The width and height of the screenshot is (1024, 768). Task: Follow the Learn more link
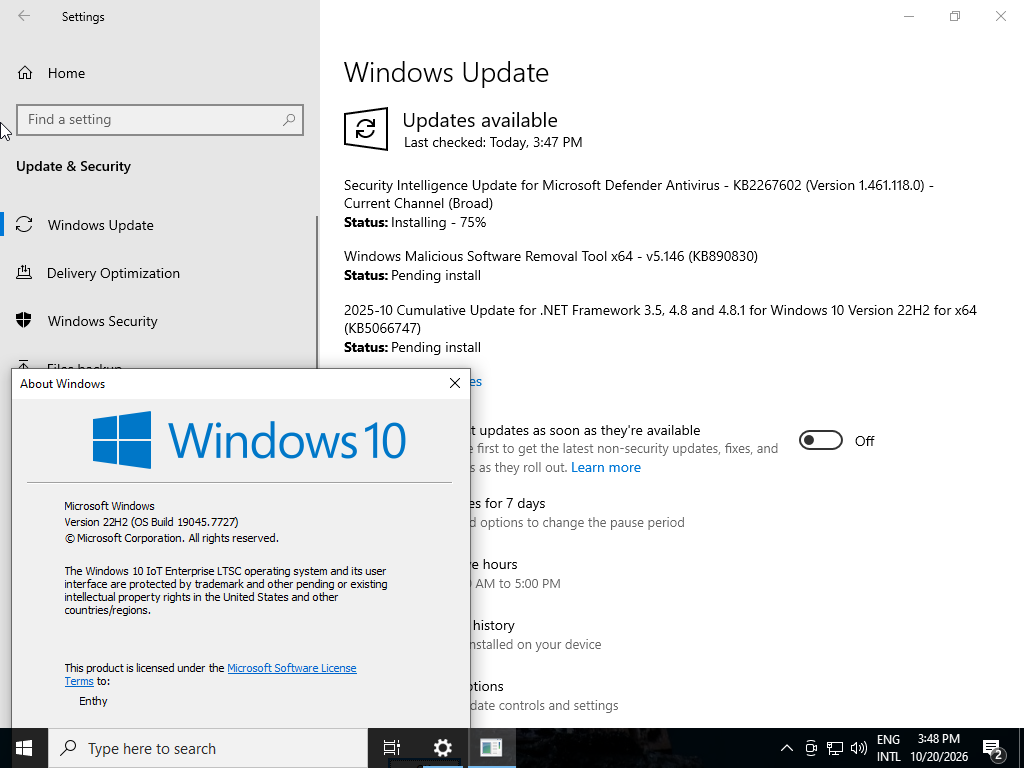(605, 468)
